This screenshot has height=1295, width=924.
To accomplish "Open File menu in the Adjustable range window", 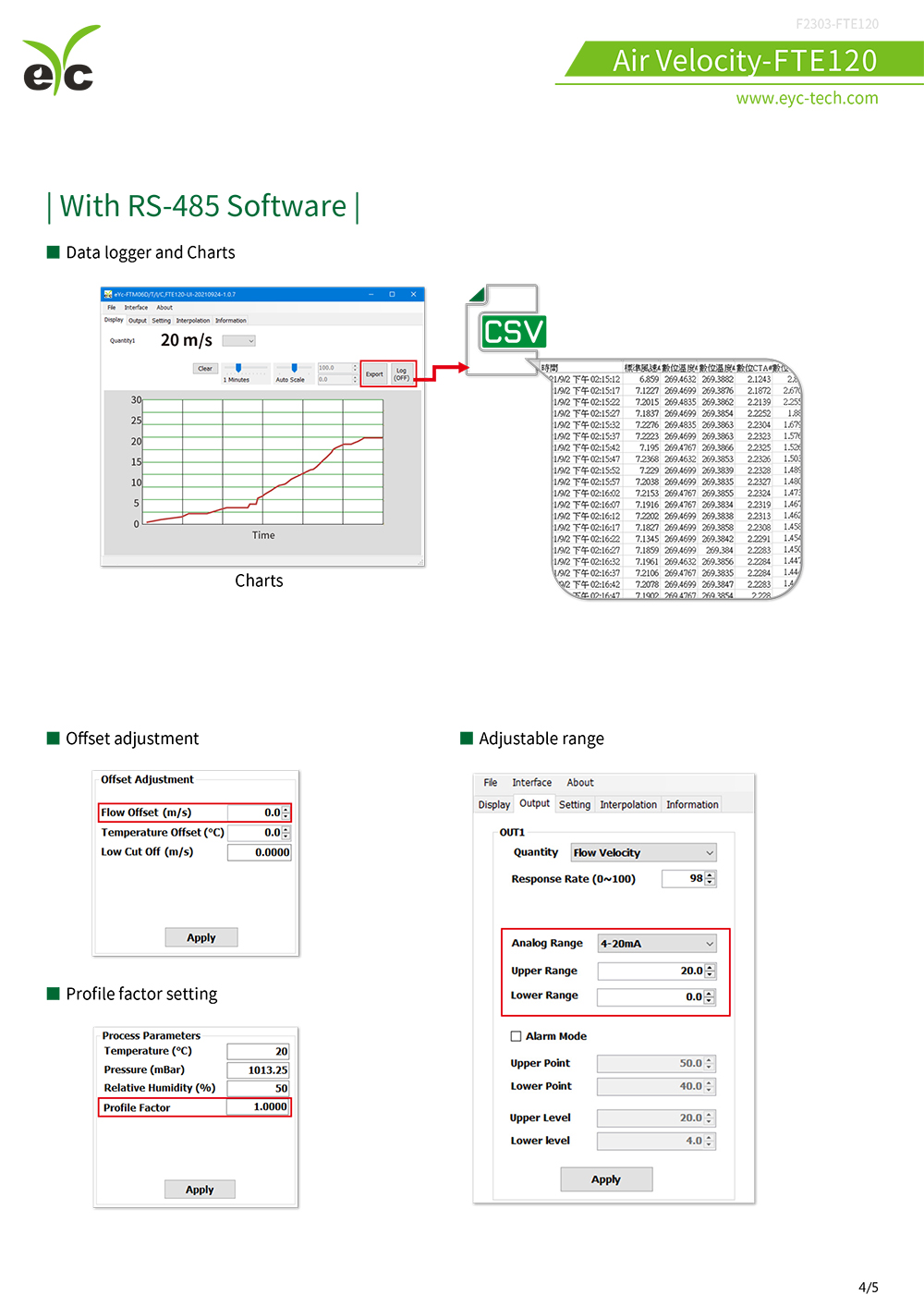I will point(491,782).
